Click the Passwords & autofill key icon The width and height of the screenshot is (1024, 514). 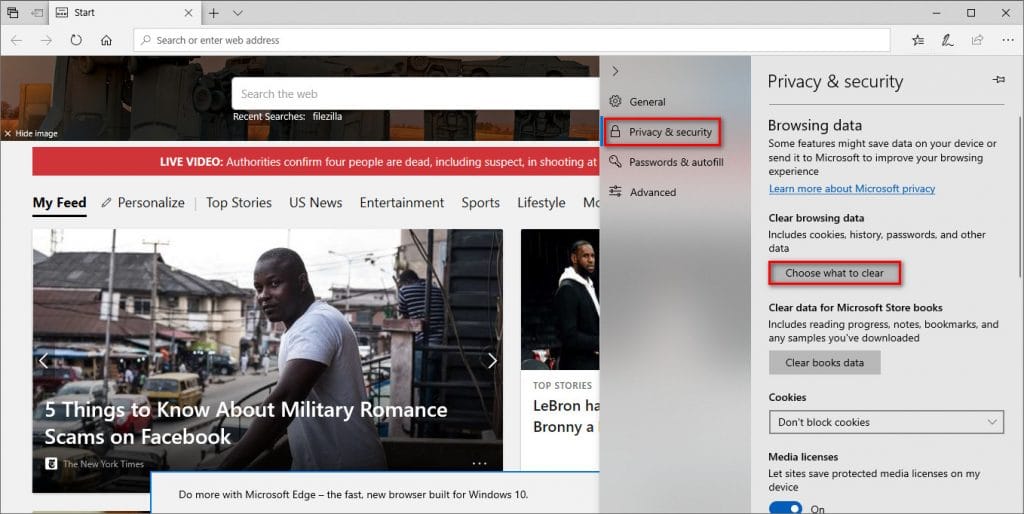[615, 161]
